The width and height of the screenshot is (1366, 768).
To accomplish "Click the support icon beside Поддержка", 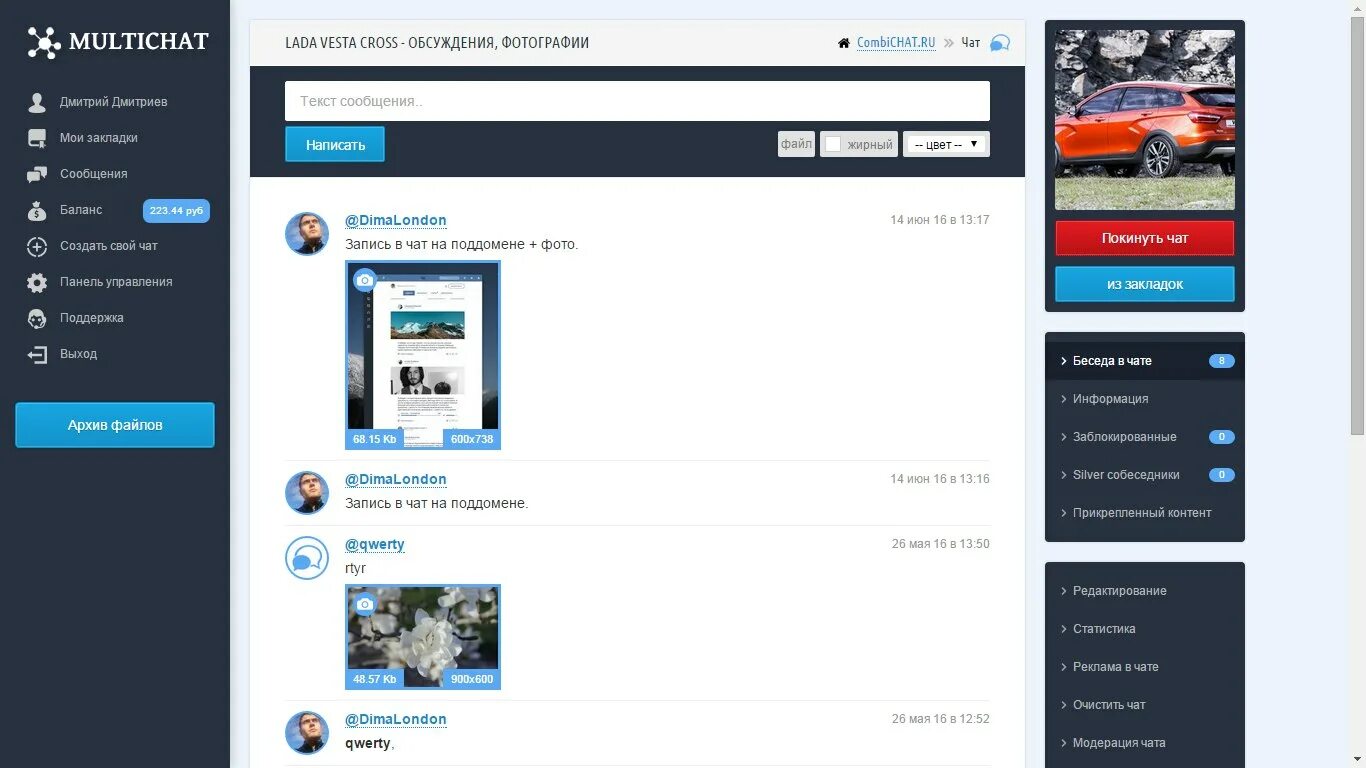I will pos(37,318).
